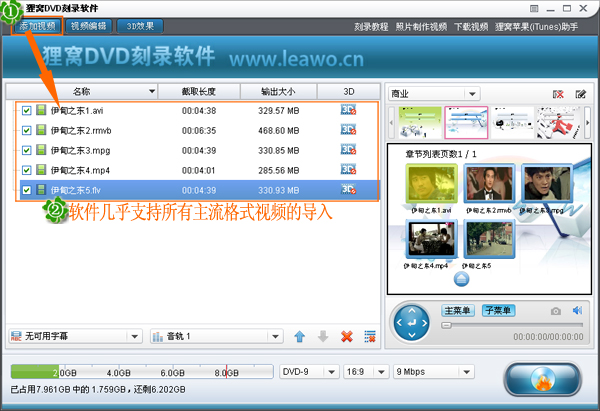Open the 16:9 aspect ratio dropdown
Image resolution: width=600 pixels, height=411 pixels.
pyautogui.click(x=381, y=372)
